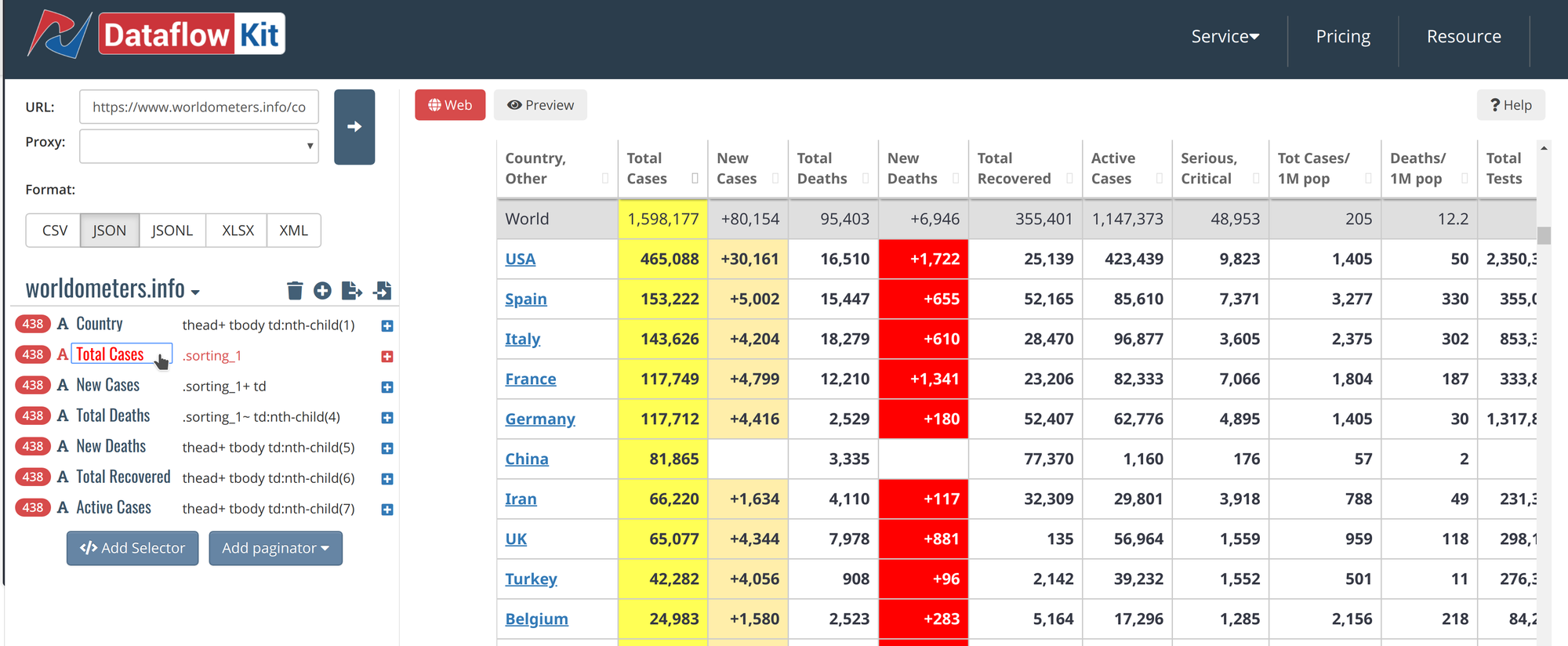1568x646 pixels.
Task: Click the type 'A' icon of Total Recovered selector
Action: pos(63,477)
